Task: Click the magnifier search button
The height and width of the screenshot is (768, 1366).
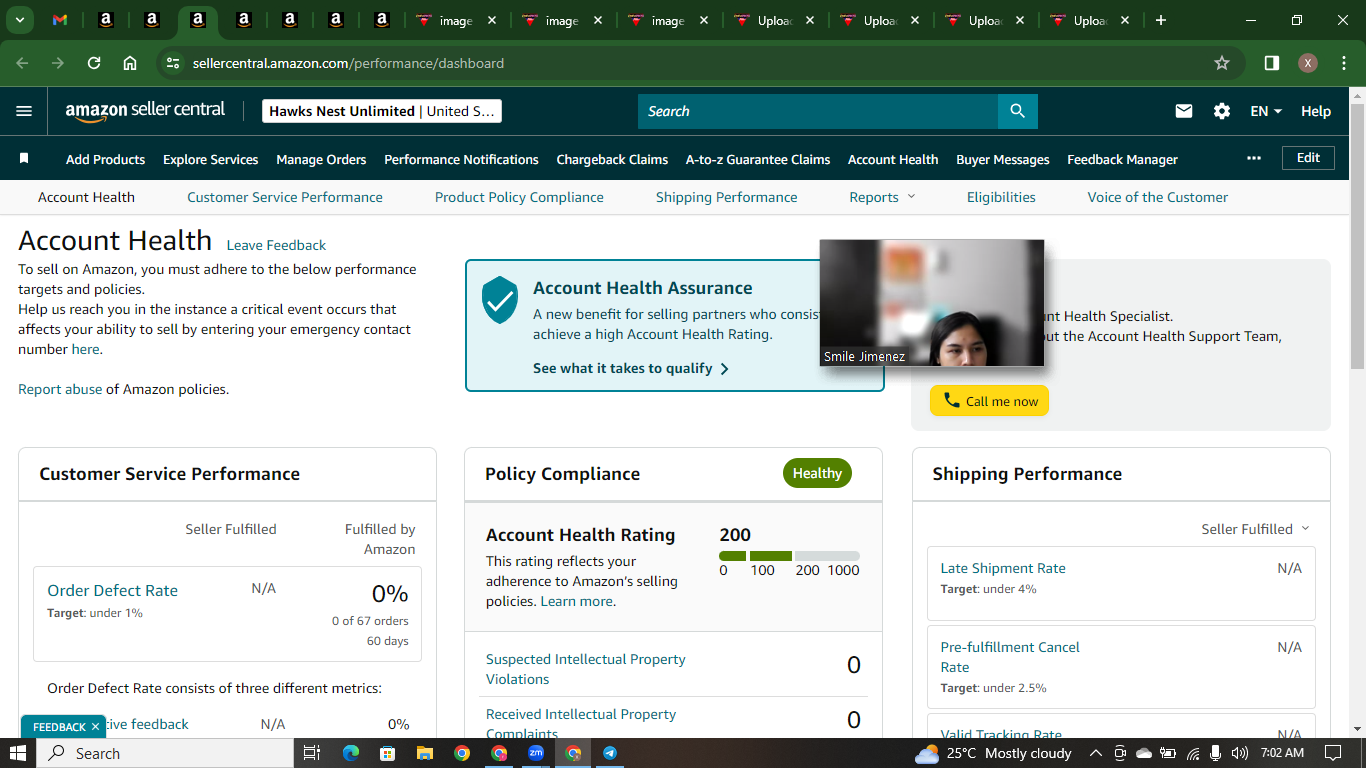Action: coord(1017,111)
